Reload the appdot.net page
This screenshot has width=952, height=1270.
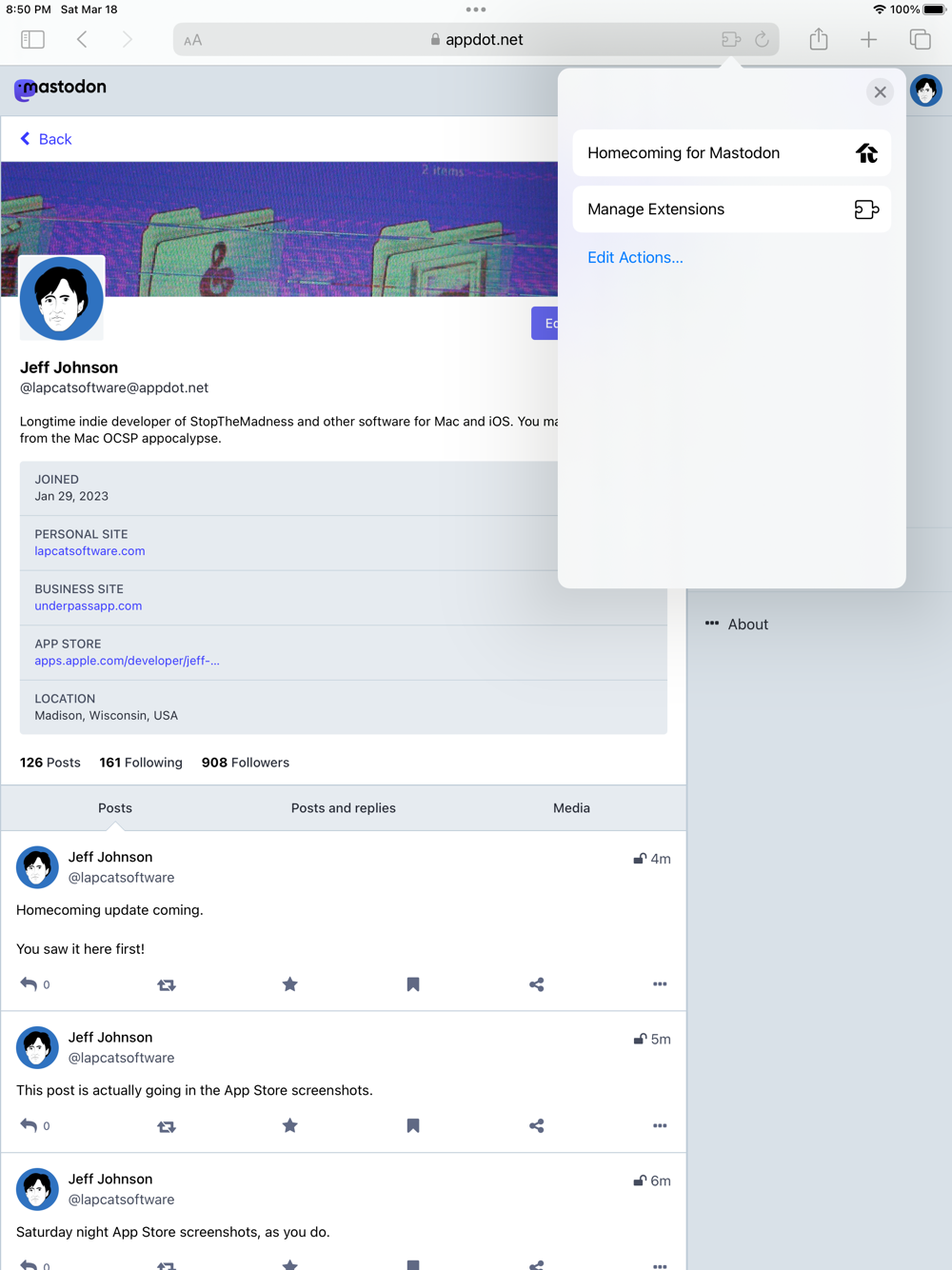(763, 40)
